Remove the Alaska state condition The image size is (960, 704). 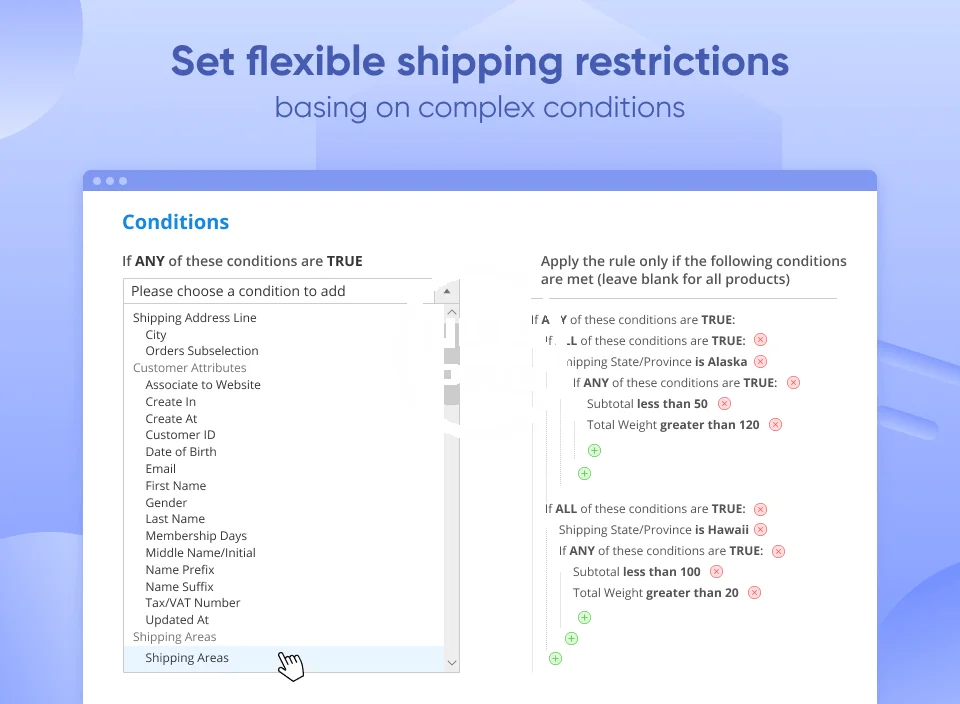tap(760, 362)
